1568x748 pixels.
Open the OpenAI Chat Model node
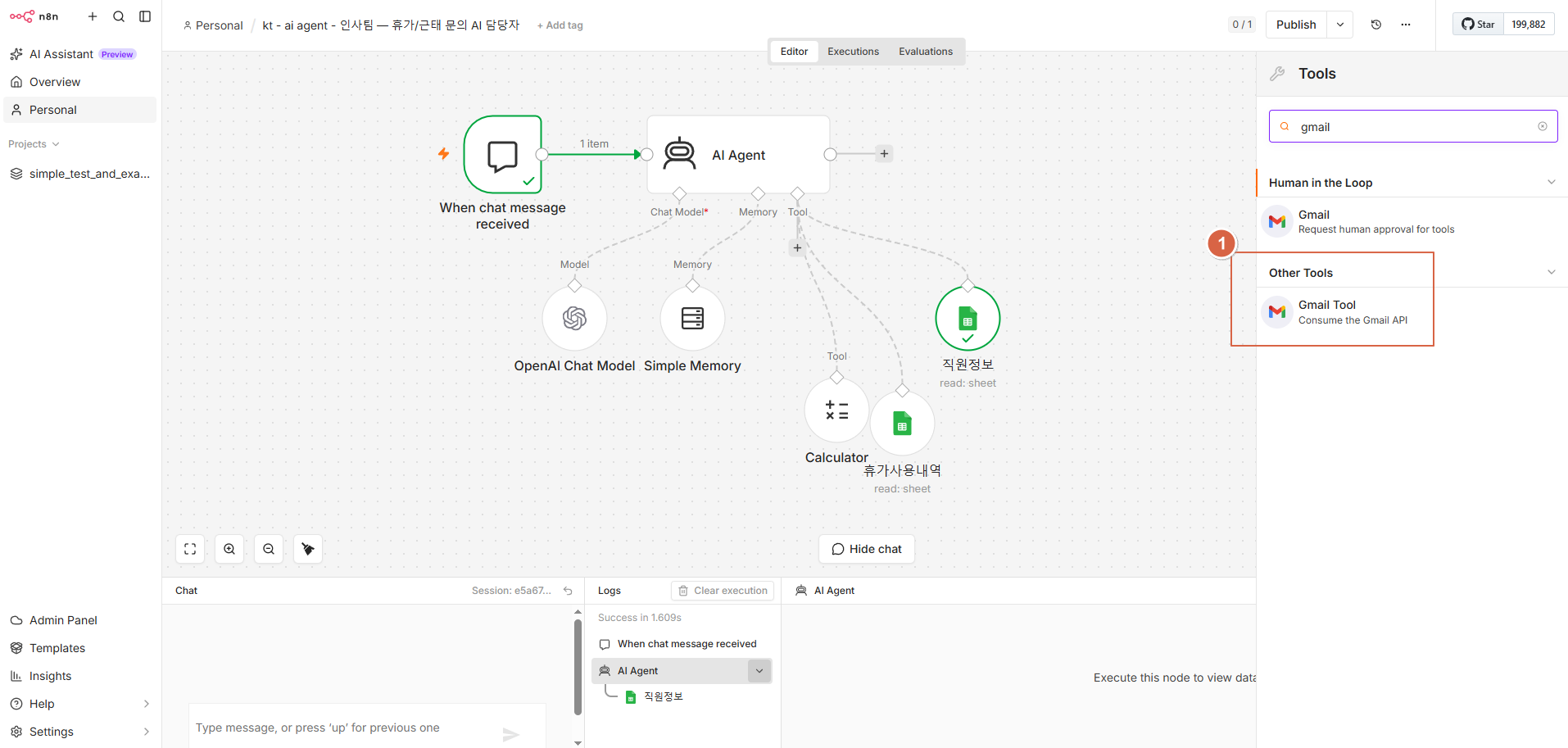[574, 318]
